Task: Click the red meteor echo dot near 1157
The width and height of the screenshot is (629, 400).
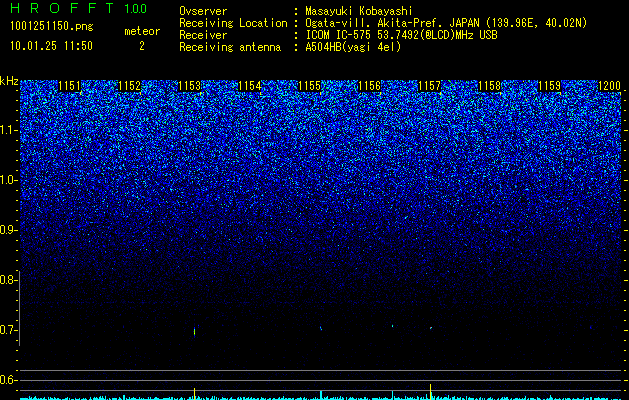Action: pyautogui.click(x=431, y=328)
